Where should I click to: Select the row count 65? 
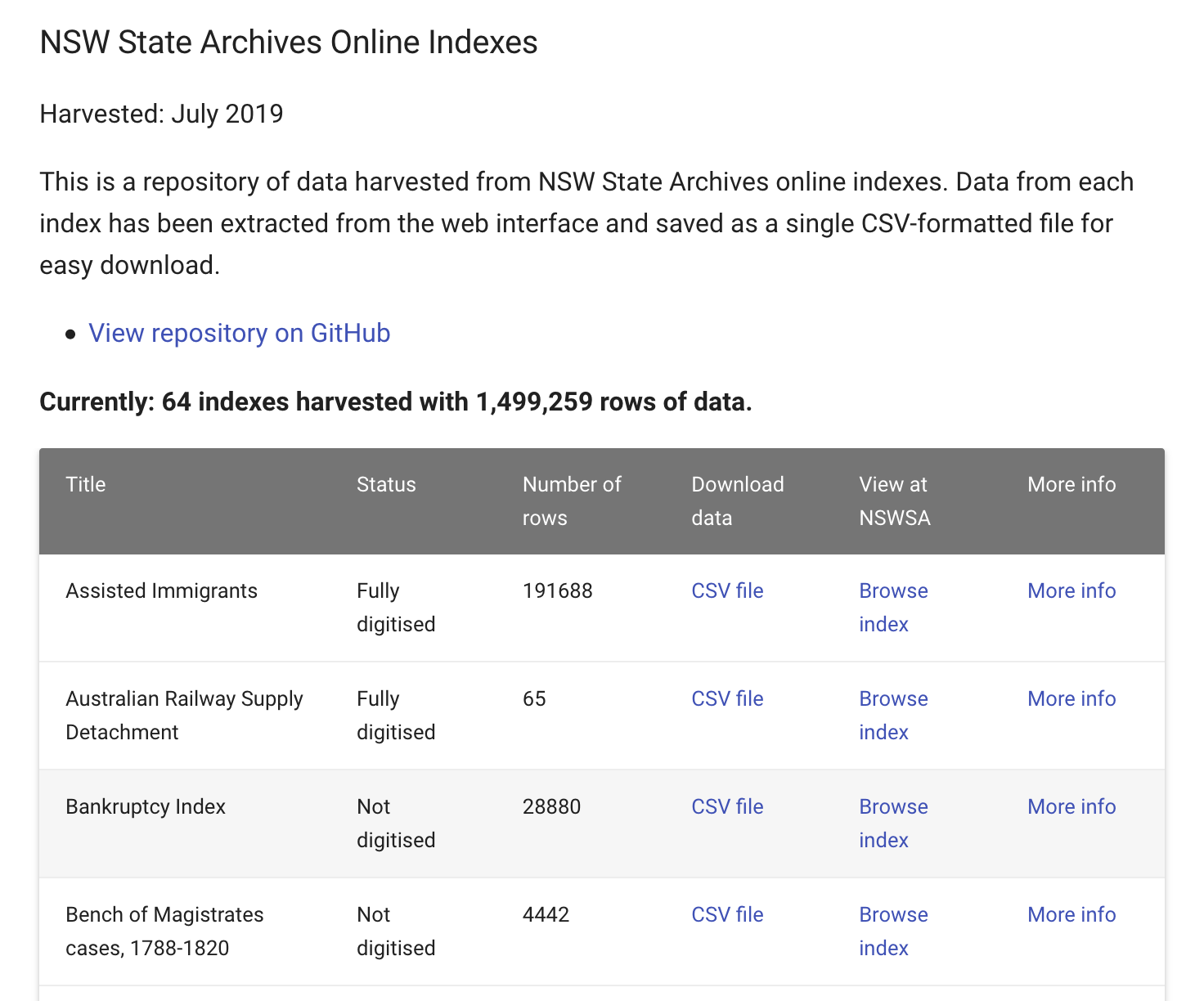click(x=534, y=699)
